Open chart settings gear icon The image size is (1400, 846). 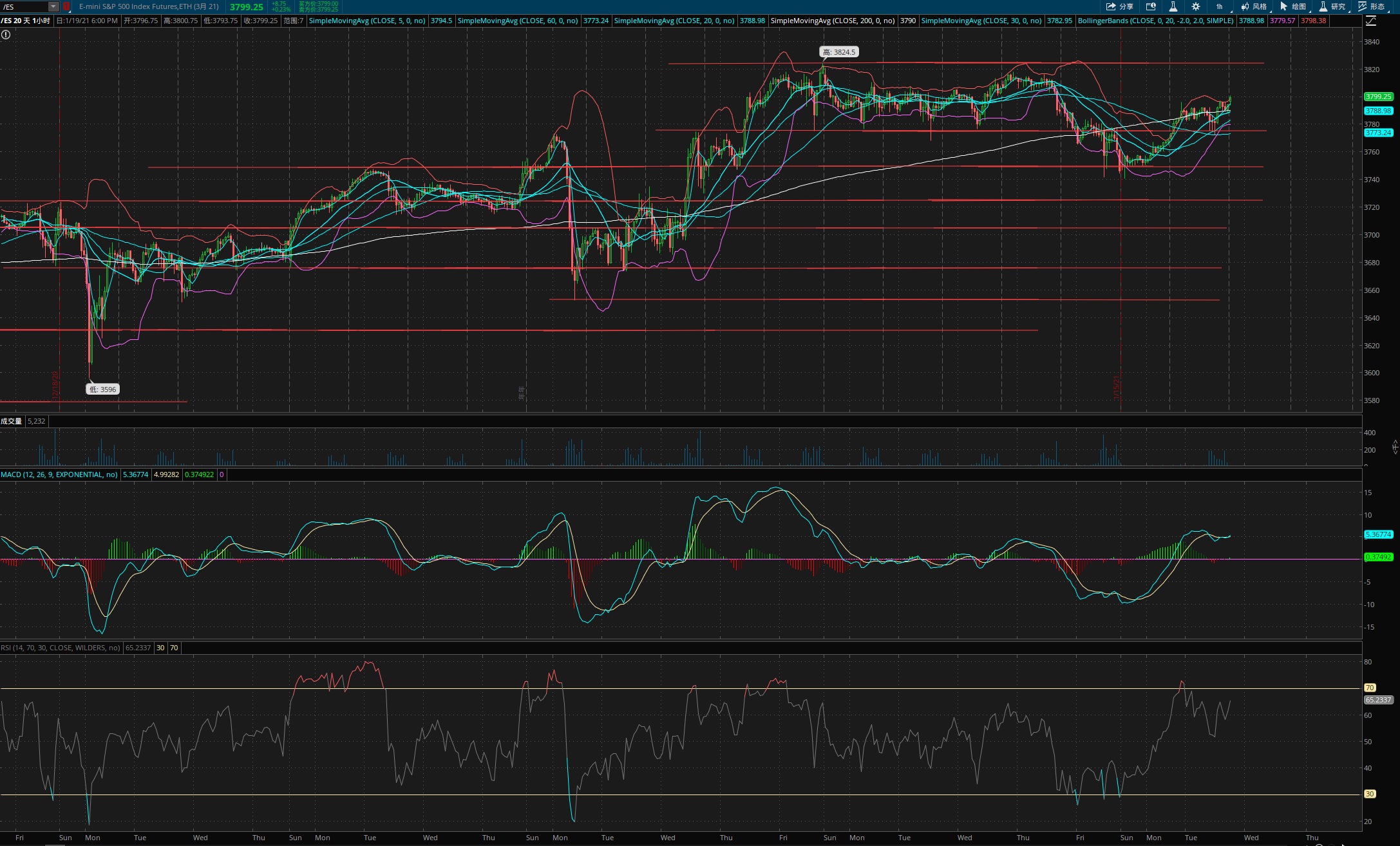tap(1196, 6)
